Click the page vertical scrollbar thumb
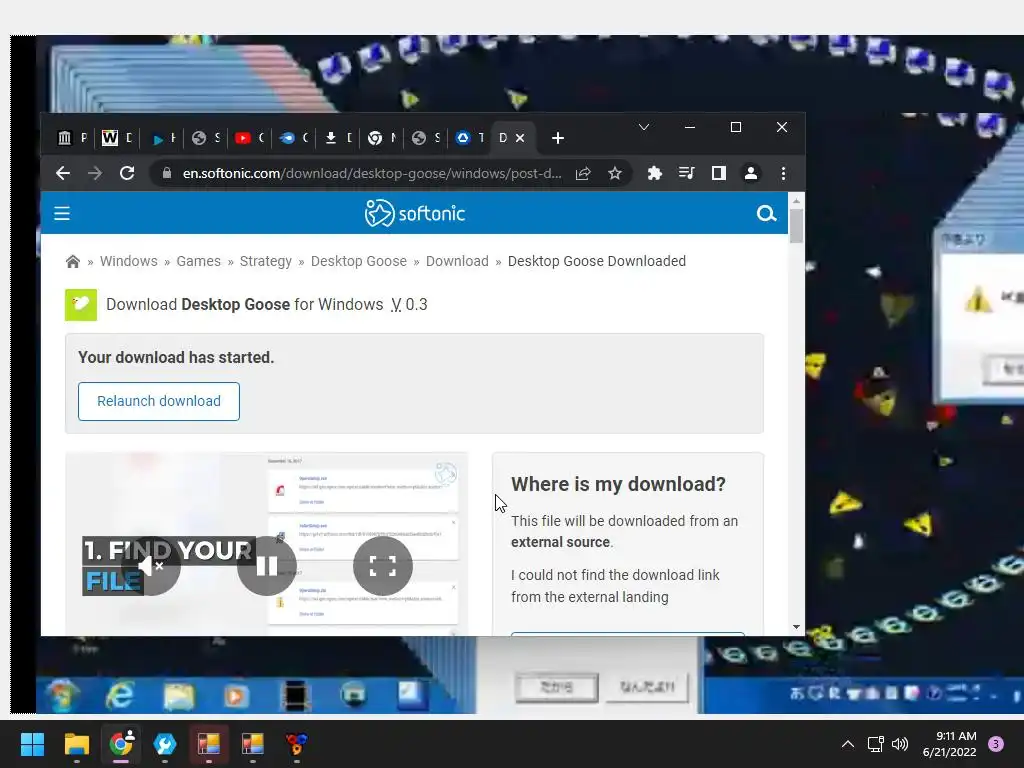The height and width of the screenshot is (768, 1024). 796,227
